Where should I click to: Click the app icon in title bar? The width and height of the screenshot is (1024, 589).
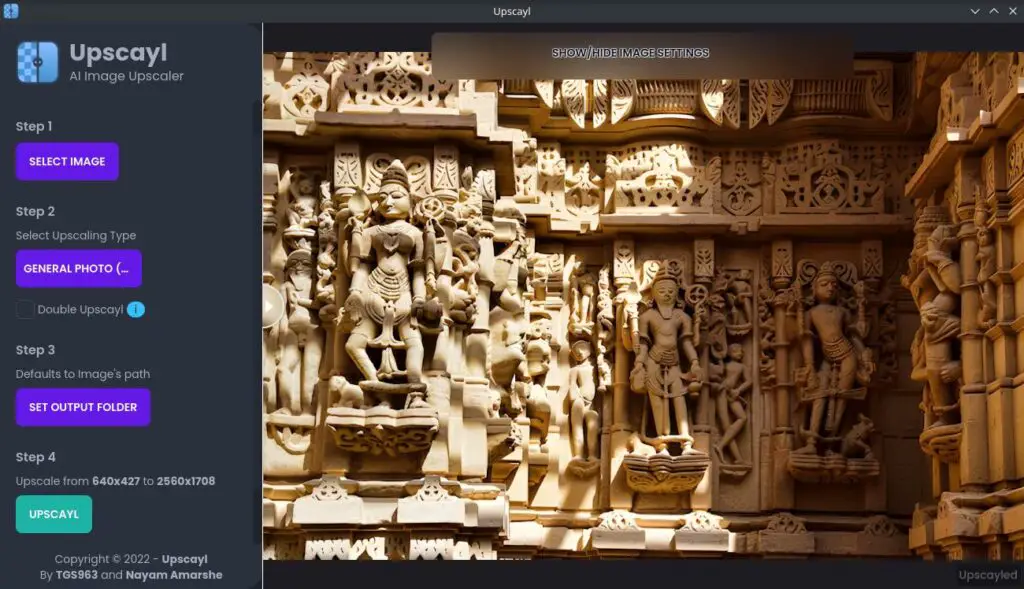[x=10, y=10]
